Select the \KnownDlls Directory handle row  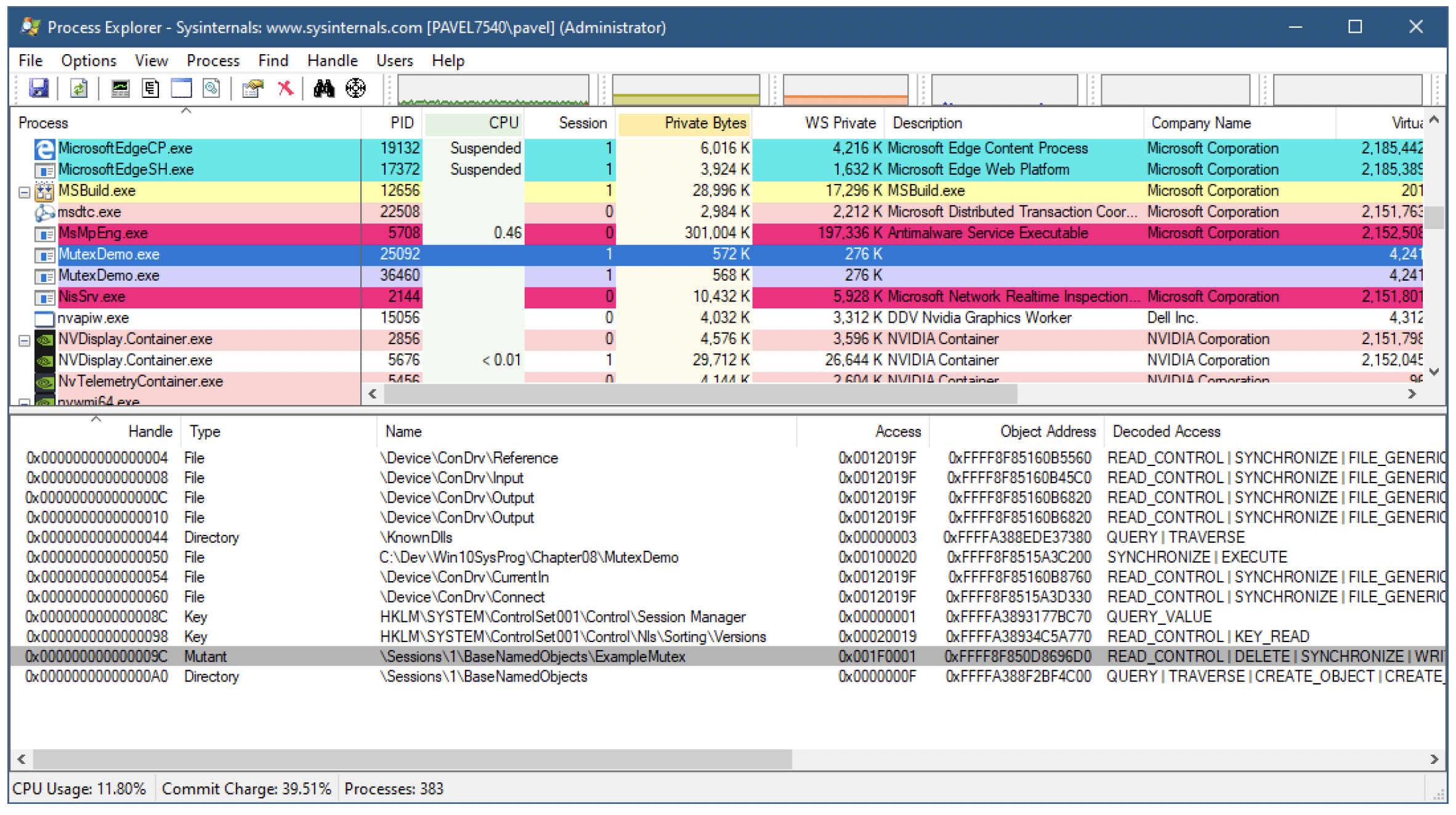tap(727, 537)
